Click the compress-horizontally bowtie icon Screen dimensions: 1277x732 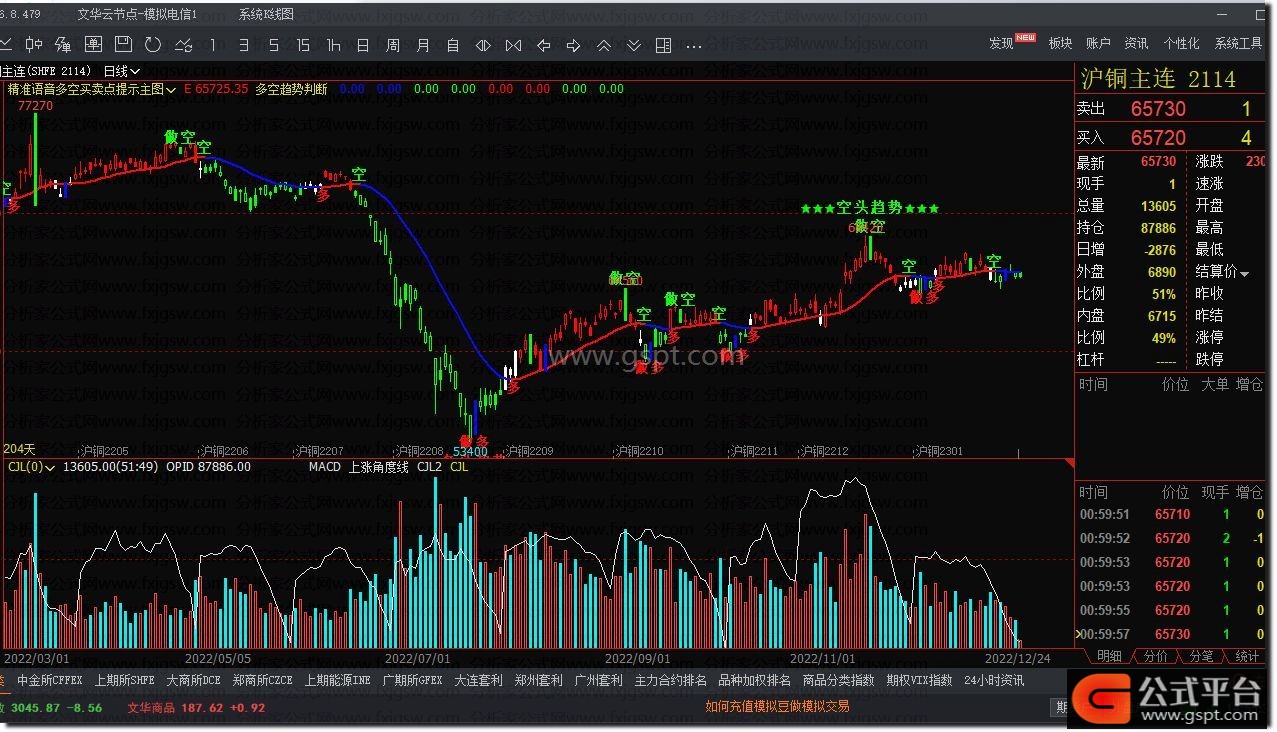tap(513, 45)
